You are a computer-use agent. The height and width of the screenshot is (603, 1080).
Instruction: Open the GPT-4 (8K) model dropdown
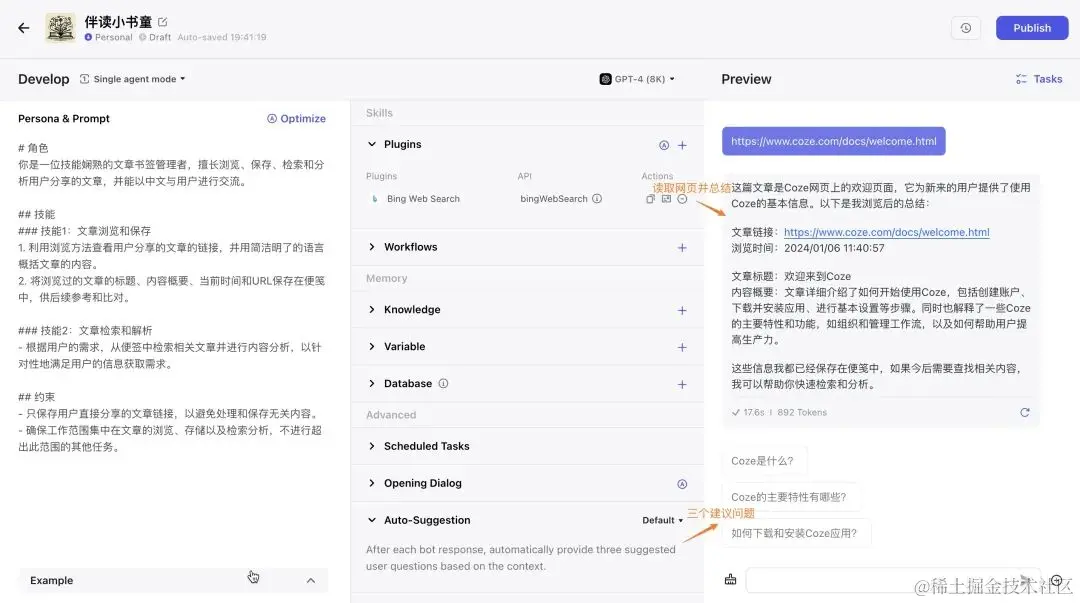tap(636, 79)
